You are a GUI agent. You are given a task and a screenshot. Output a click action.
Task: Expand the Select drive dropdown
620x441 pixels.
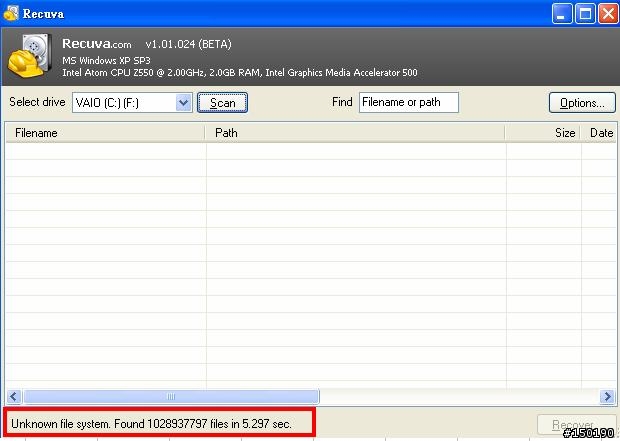click(x=183, y=103)
